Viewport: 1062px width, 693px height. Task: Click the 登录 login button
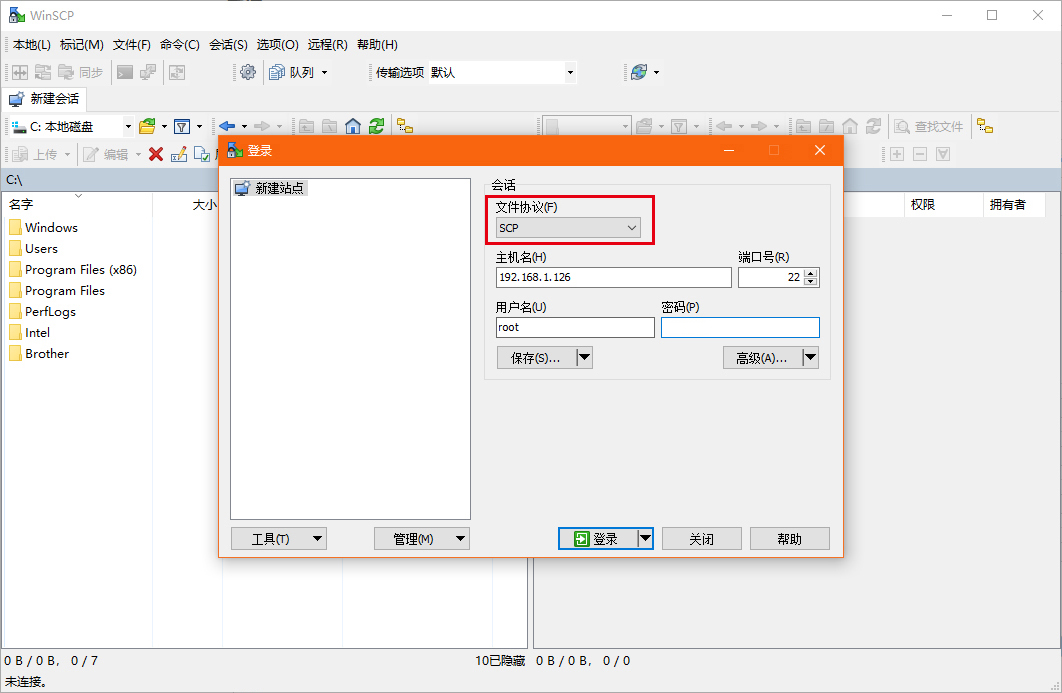[x=598, y=539]
